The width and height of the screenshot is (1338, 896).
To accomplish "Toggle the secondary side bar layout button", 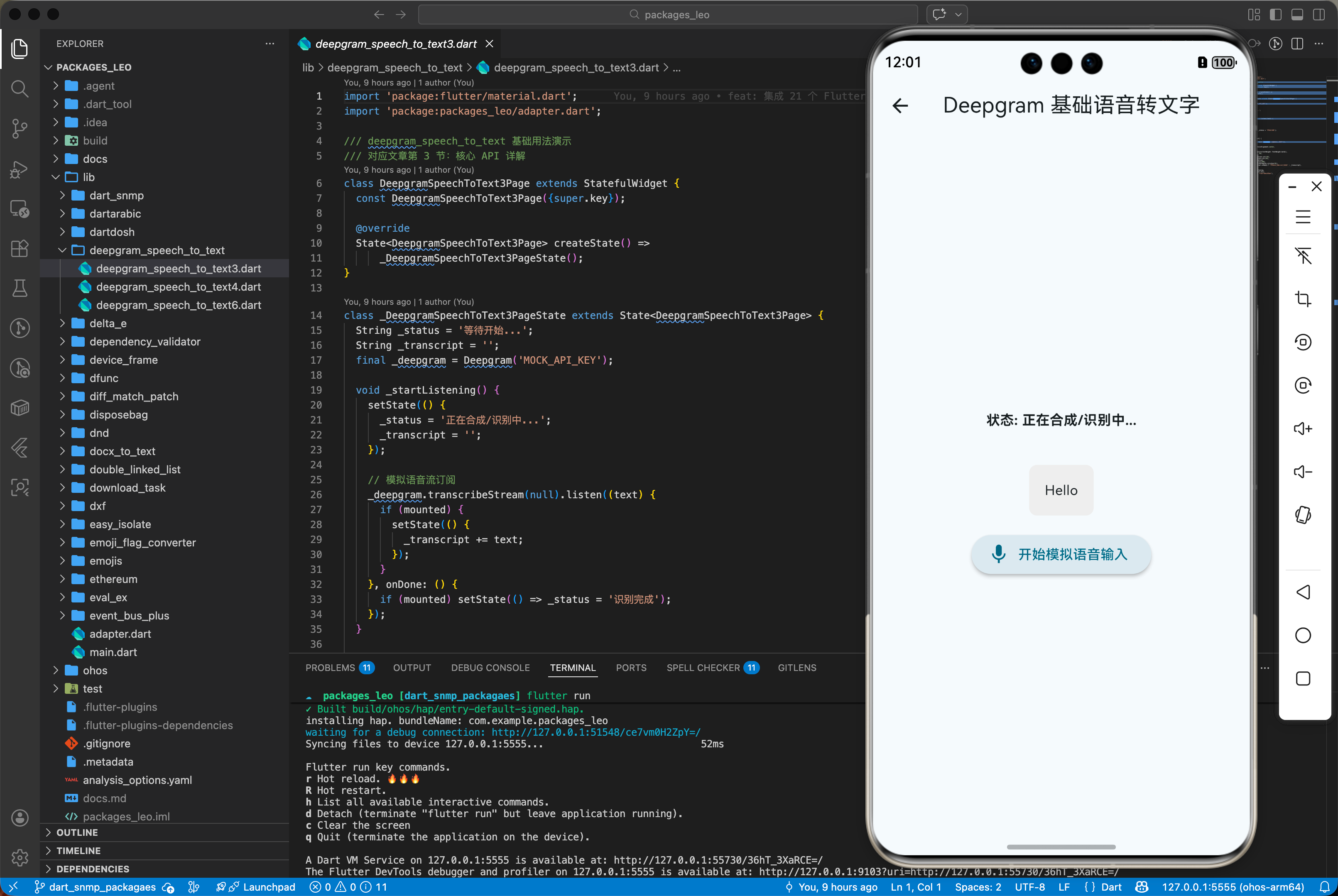I will coord(1318,14).
